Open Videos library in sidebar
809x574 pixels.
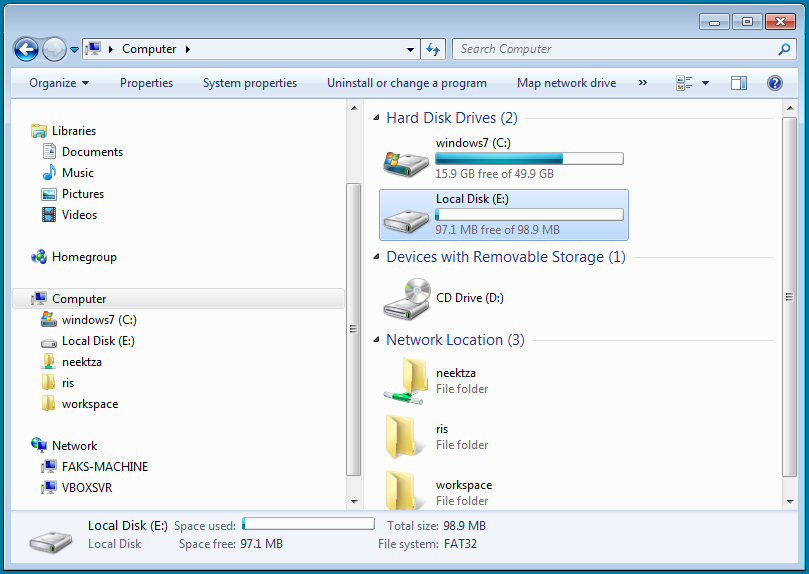pyautogui.click(x=79, y=215)
